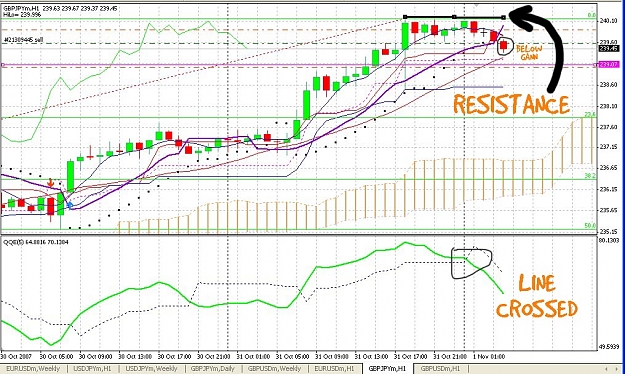Open the USDJPYm,H1 chart tab

pos(91,369)
